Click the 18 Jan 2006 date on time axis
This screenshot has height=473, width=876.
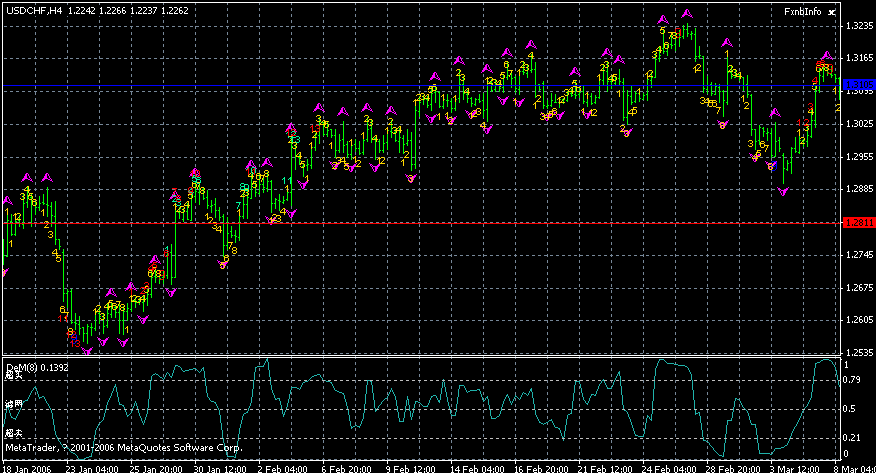click(26, 466)
